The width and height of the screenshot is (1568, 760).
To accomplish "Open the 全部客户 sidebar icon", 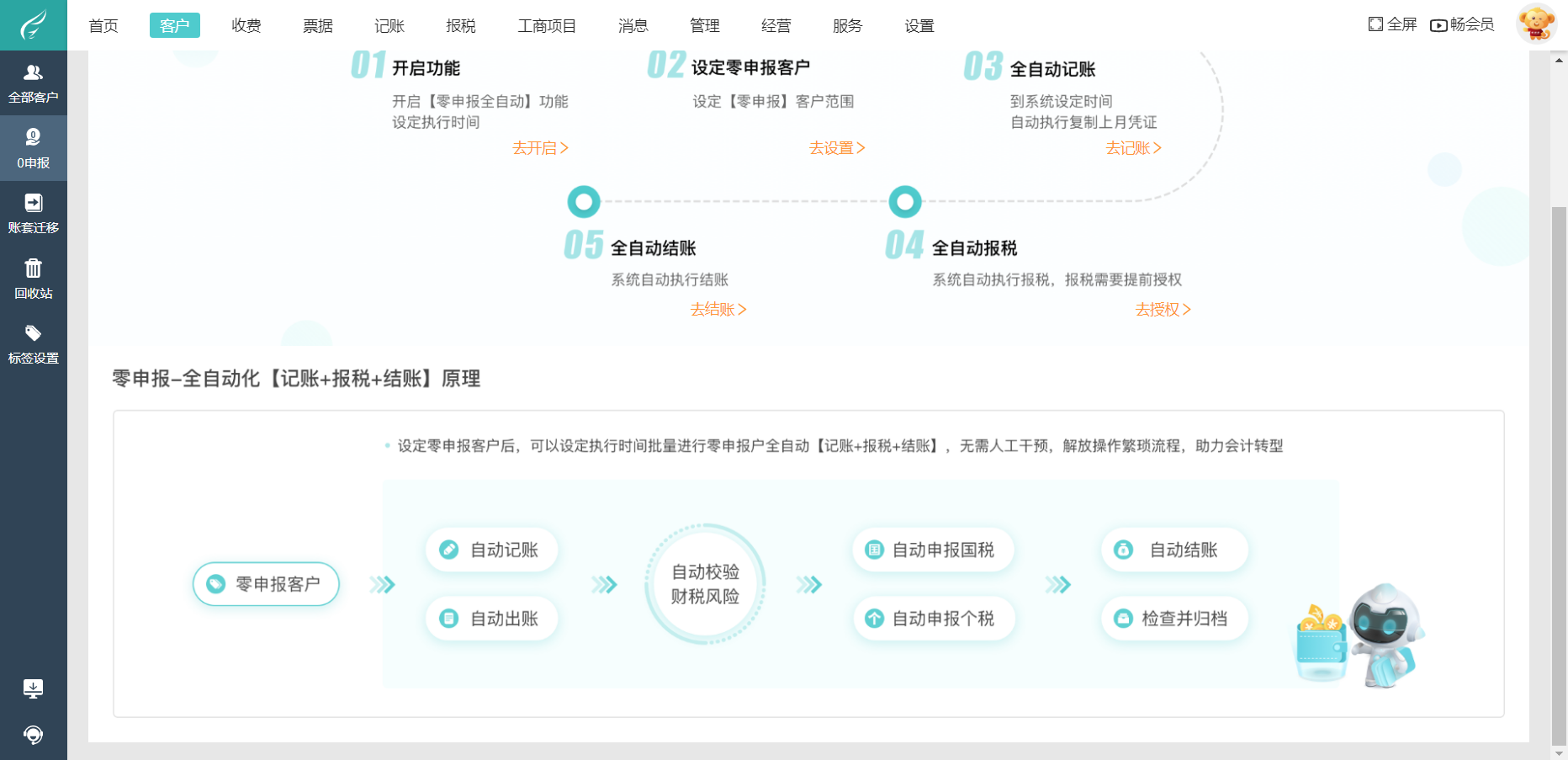I will point(34,82).
